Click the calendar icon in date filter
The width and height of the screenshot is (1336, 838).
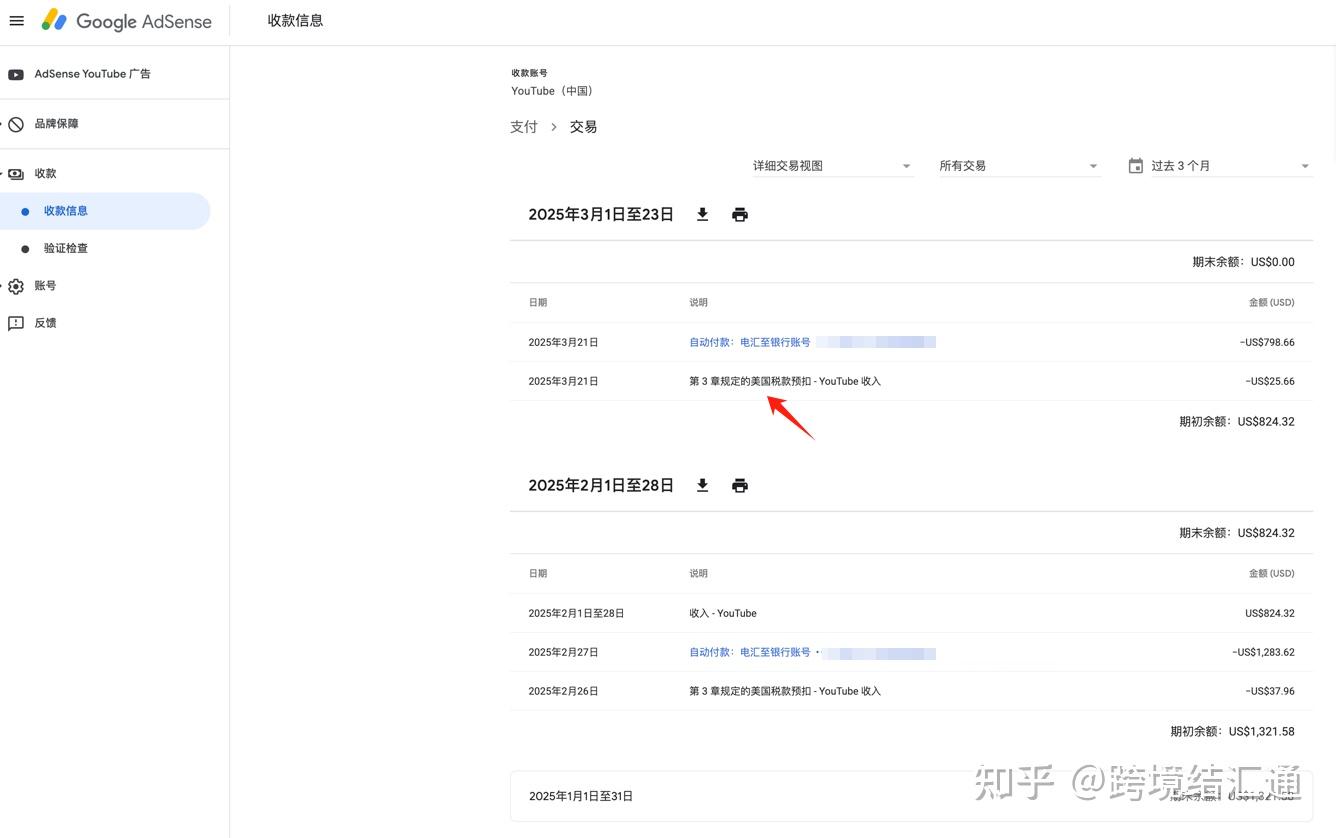1136,166
